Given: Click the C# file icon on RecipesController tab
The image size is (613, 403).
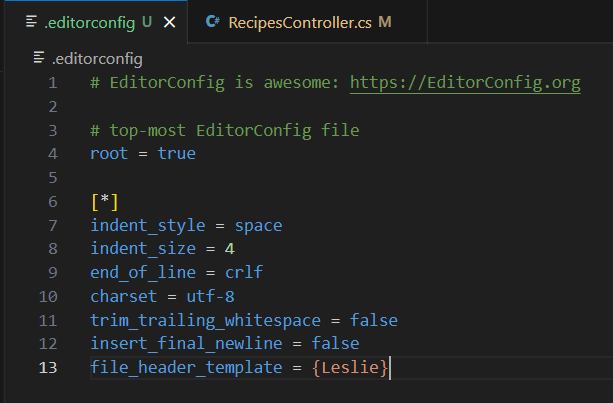Looking at the screenshot, I should coord(212,21).
